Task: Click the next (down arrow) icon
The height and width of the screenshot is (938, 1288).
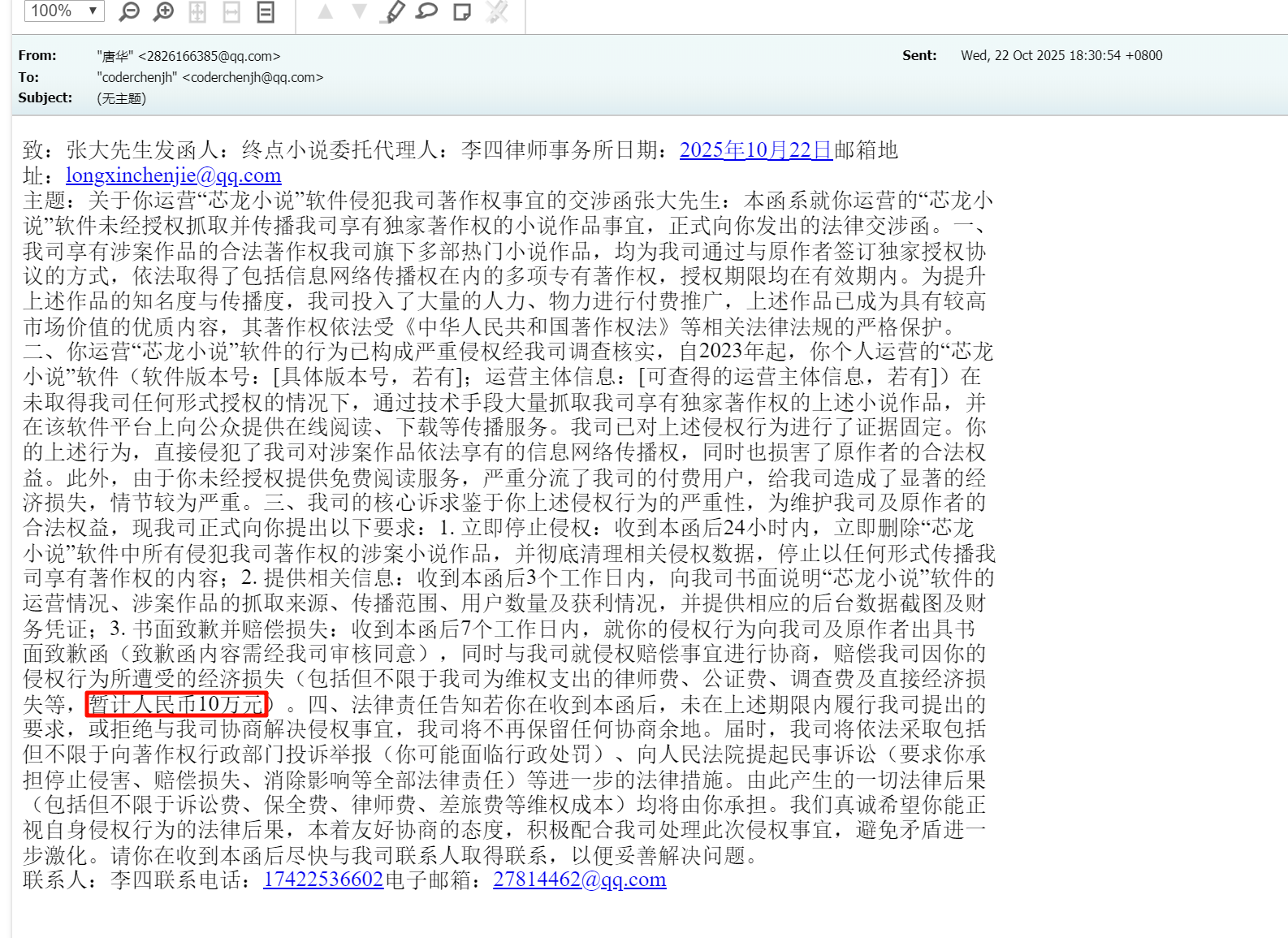Action: click(x=359, y=11)
